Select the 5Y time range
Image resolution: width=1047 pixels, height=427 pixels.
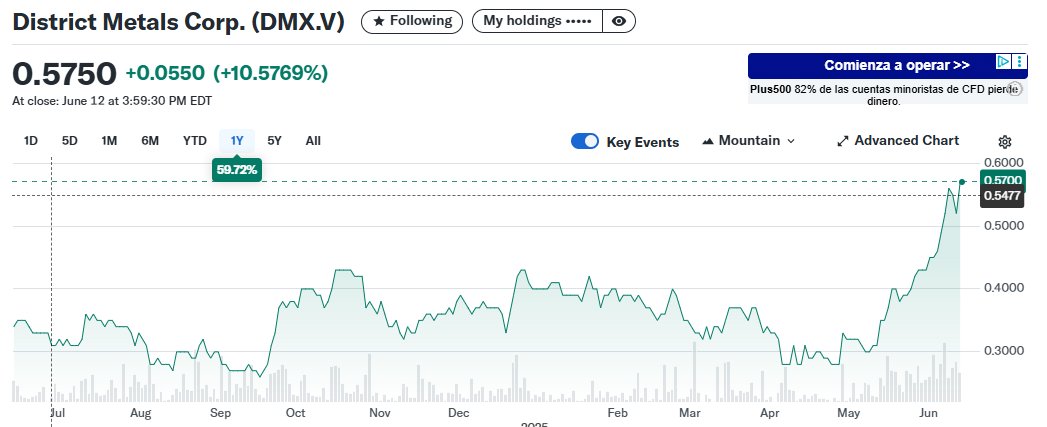274,141
